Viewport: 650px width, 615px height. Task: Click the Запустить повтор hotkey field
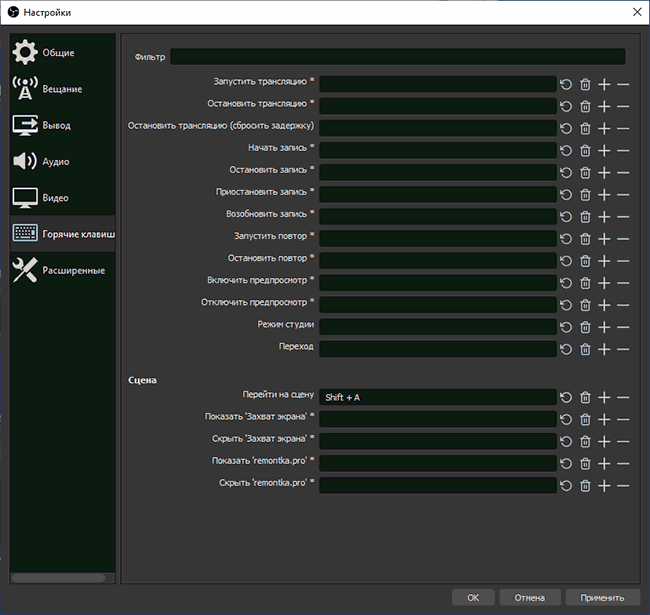pyautogui.click(x=438, y=239)
